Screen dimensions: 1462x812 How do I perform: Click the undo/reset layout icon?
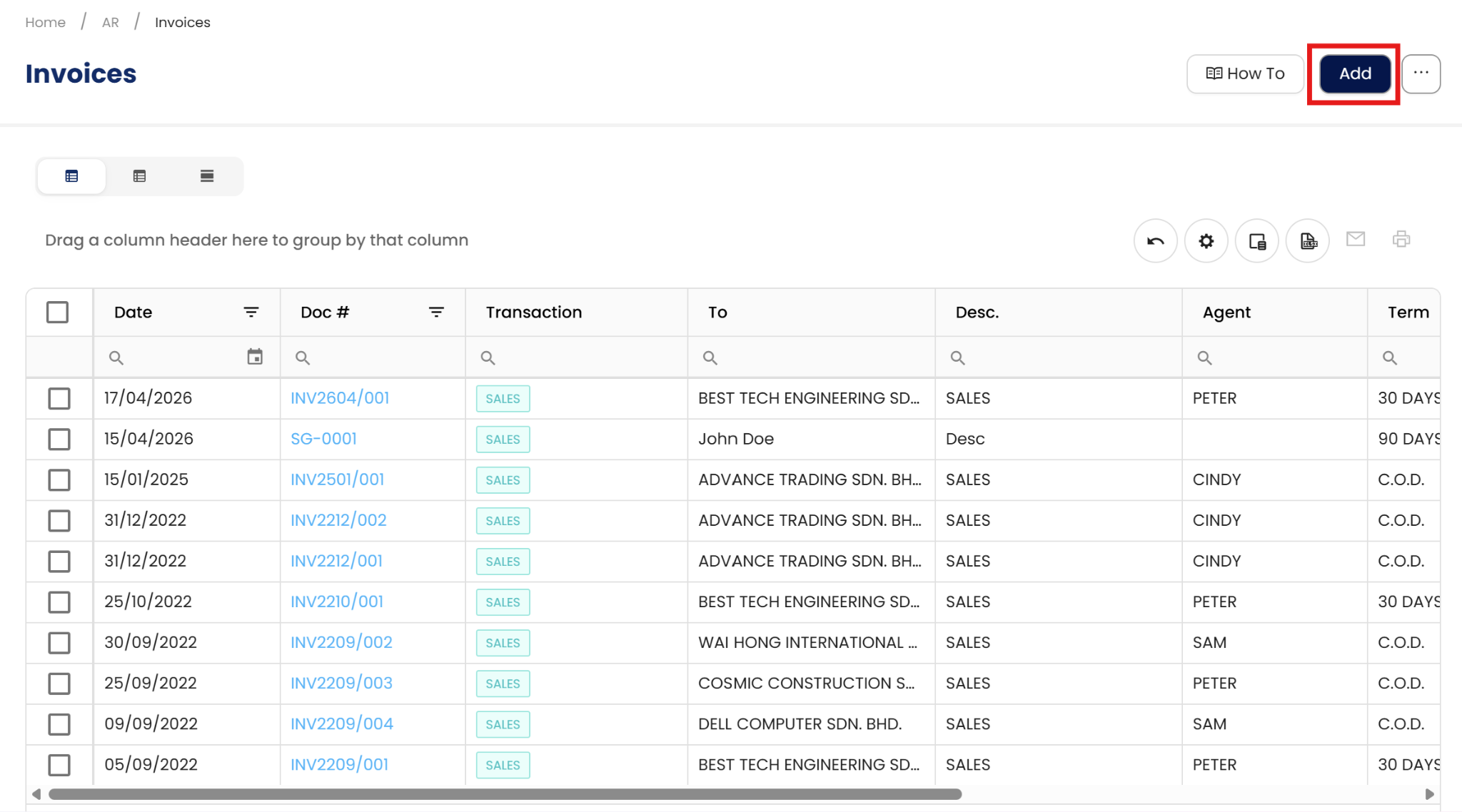pyautogui.click(x=1155, y=241)
